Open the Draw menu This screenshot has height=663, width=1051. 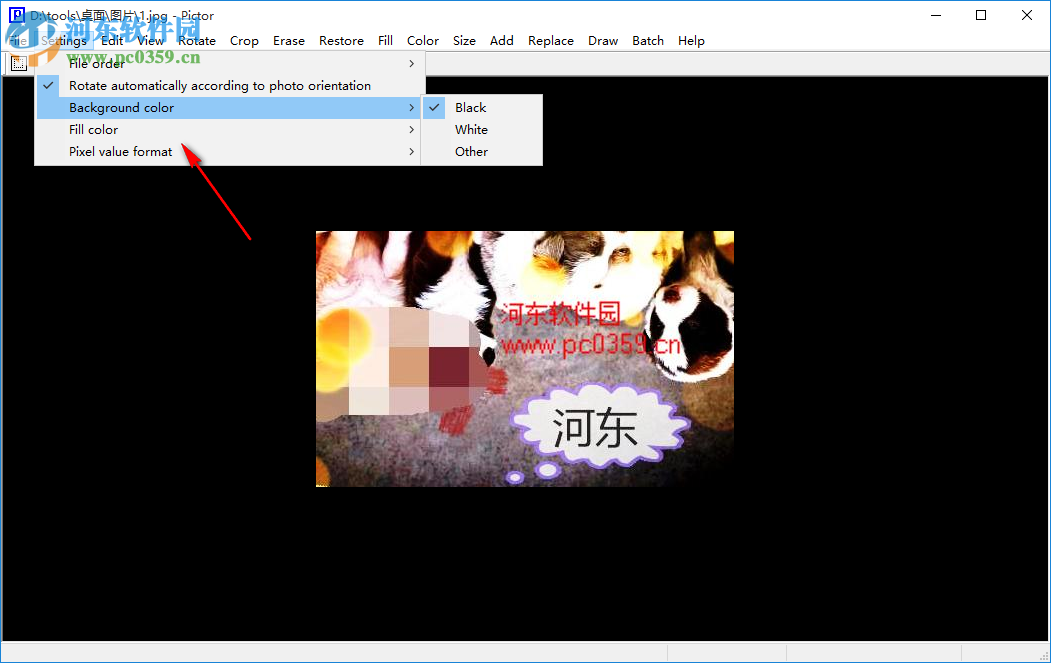(x=603, y=41)
